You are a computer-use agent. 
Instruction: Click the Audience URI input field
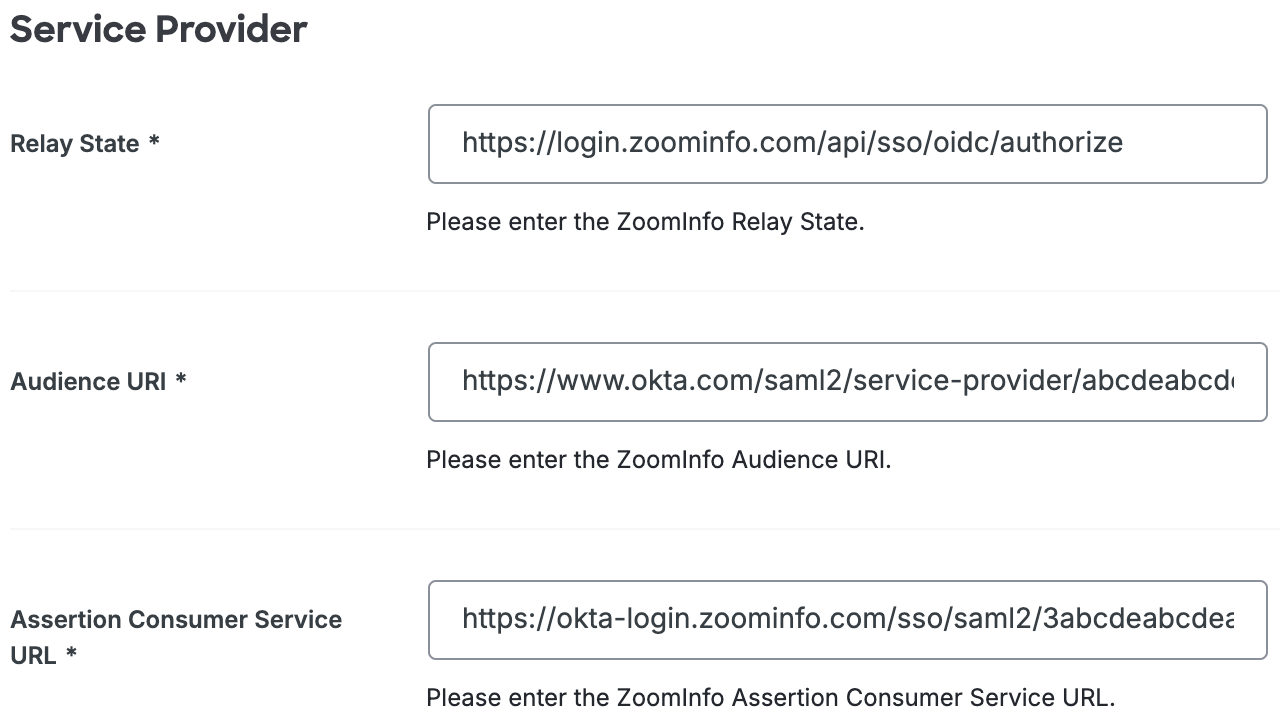pos(848,381)
